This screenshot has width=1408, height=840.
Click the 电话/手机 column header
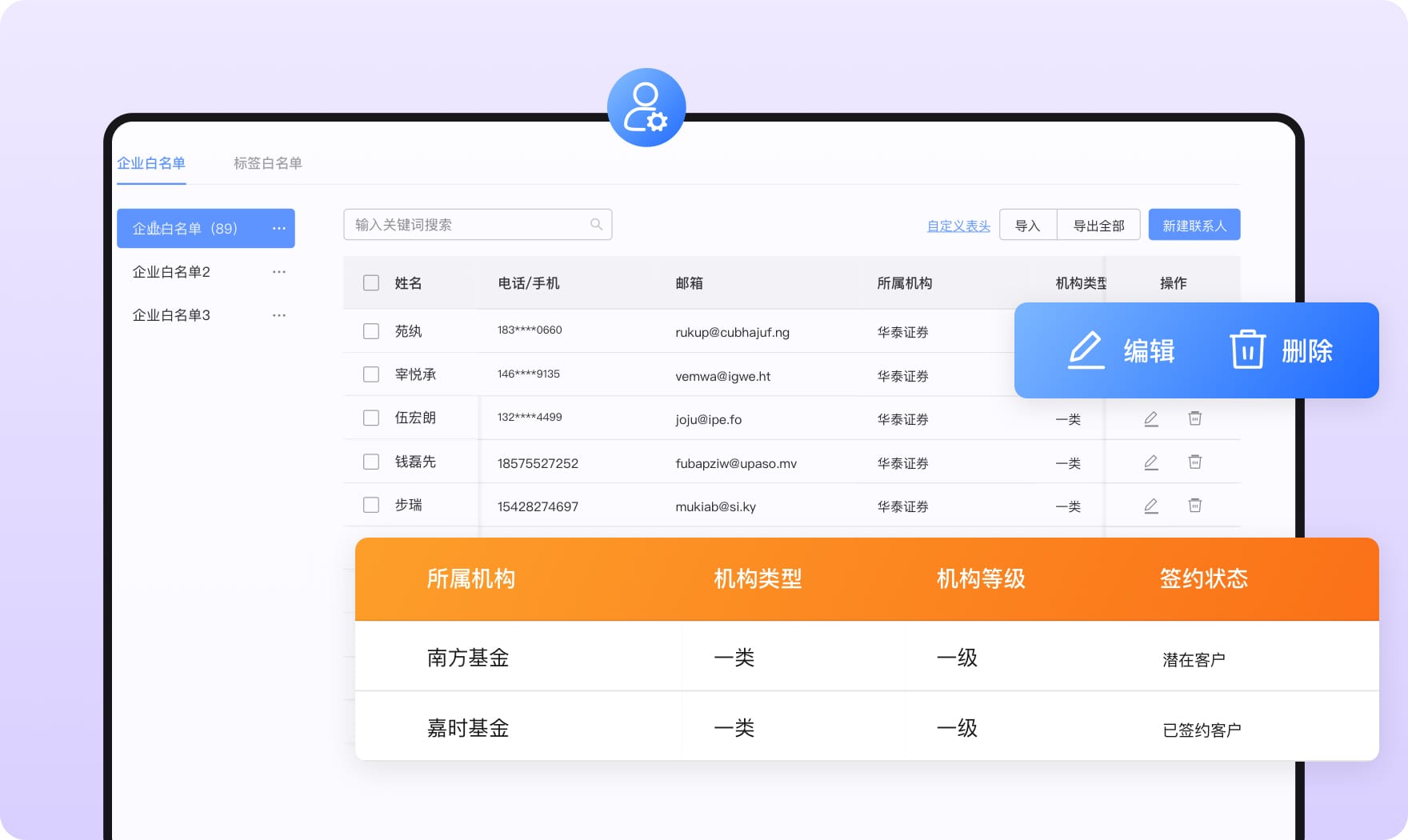(529, 283)
